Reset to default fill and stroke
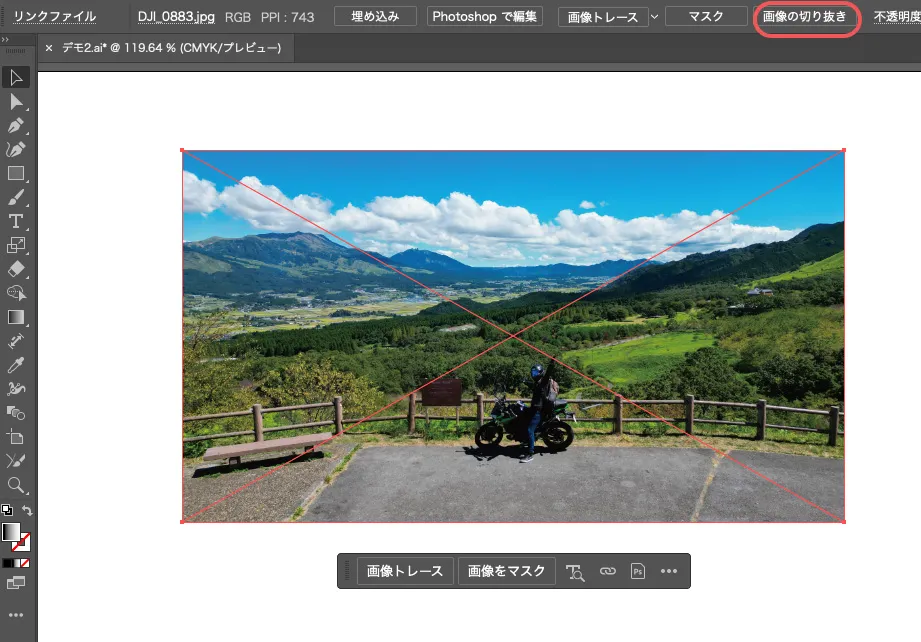Image resolution: width=921 pixels, height=642 pixels. coord(6,511)
